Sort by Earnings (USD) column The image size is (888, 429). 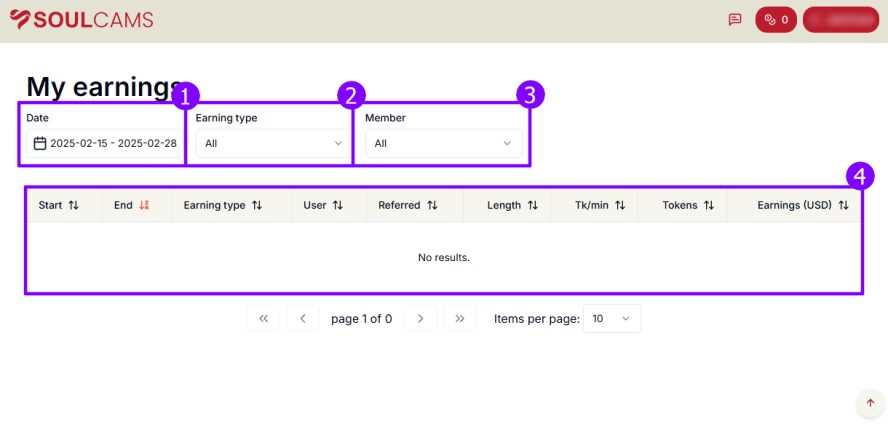pos(802,205)
